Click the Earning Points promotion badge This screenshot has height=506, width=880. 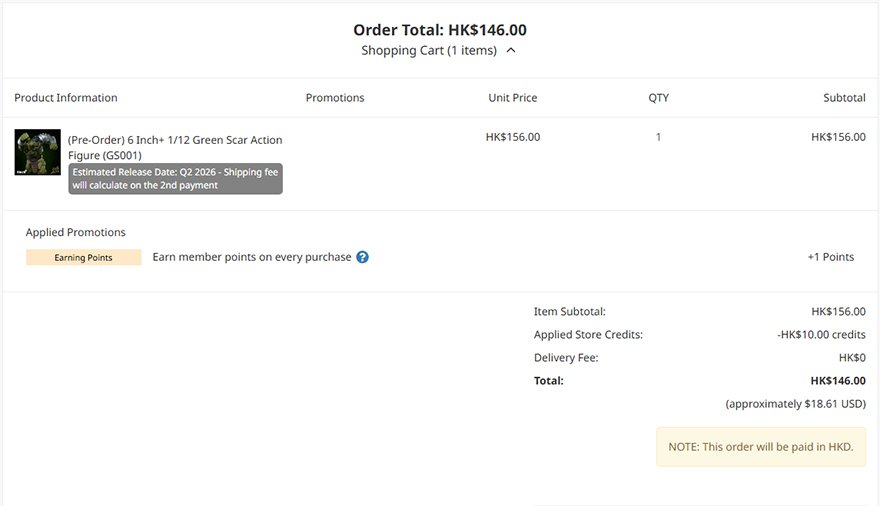[84, 257]
